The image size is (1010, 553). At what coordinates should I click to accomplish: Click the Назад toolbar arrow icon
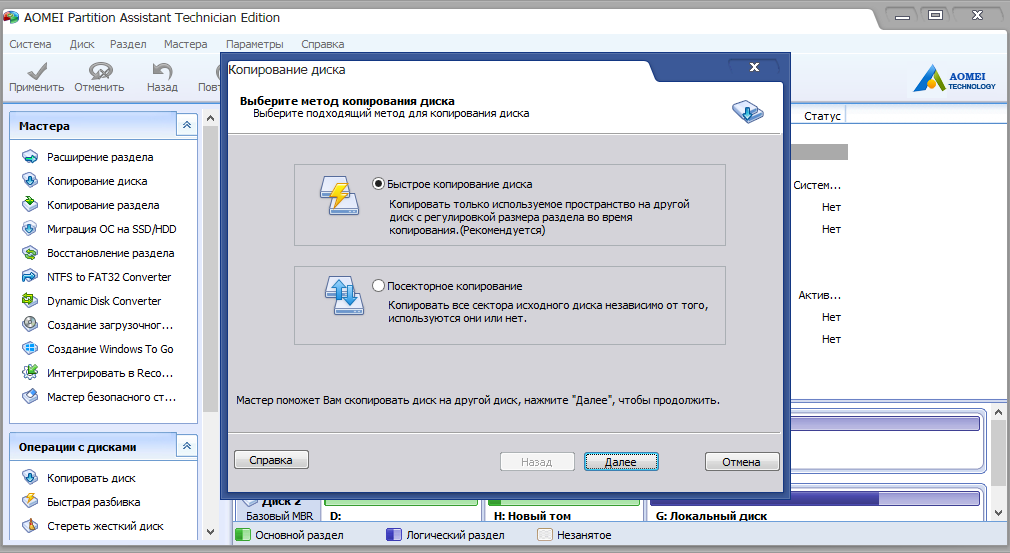coord(162,70)
